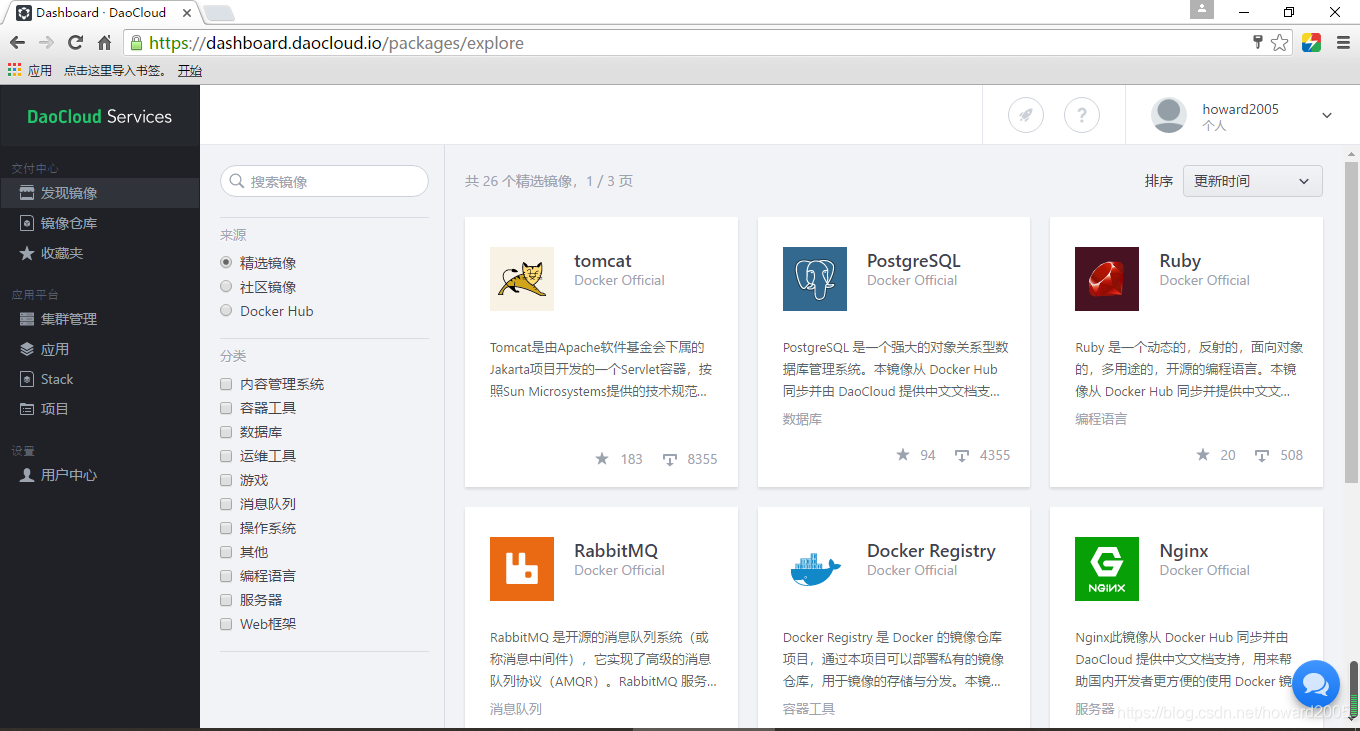The width and height of the screenshot is (1360, 731).
Task: Check the 容器工具 category checkbox
Action: [226, 408]
